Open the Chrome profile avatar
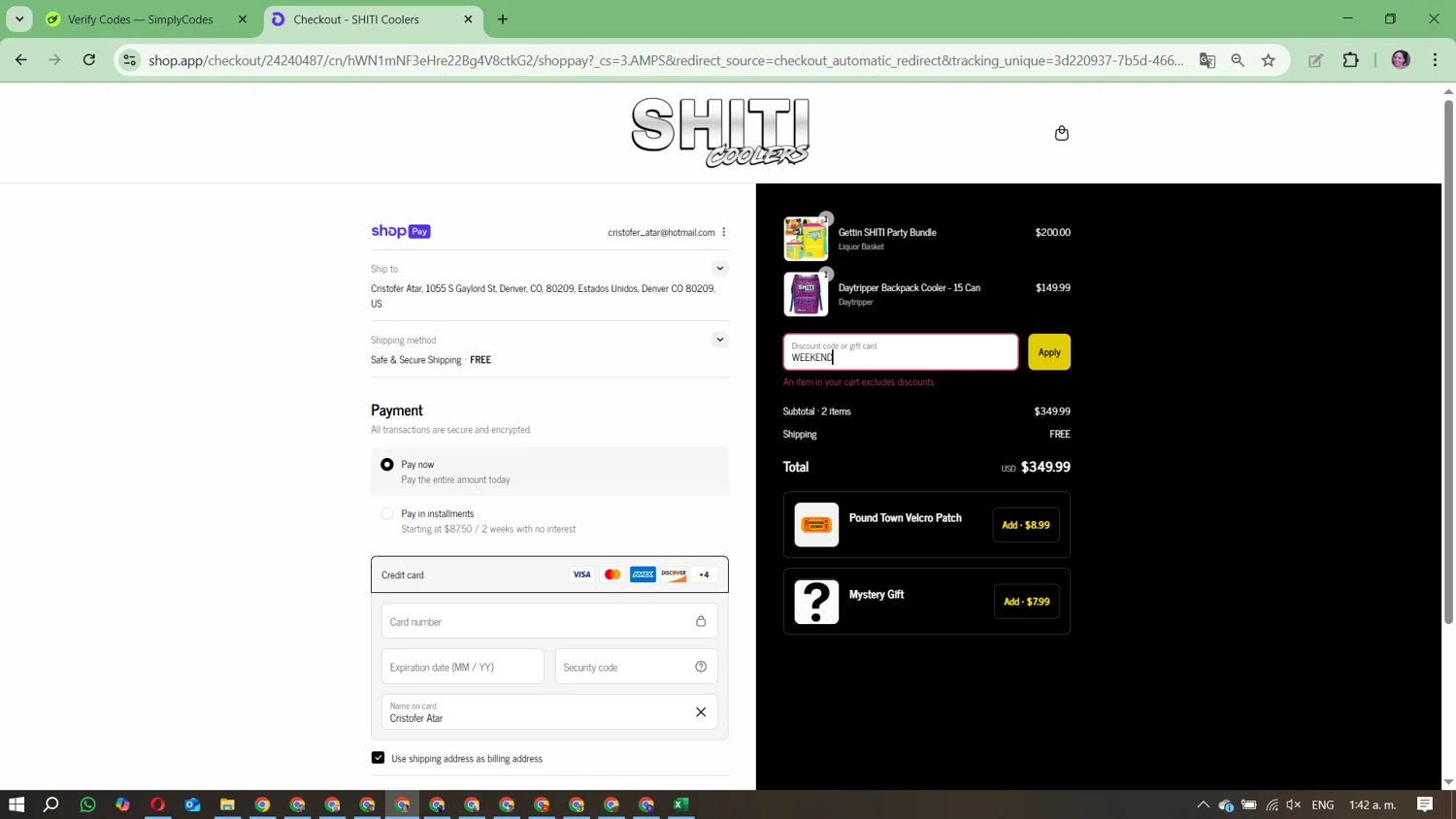This screenshot has width=1456, height=819. click(x=1401, y=60)
